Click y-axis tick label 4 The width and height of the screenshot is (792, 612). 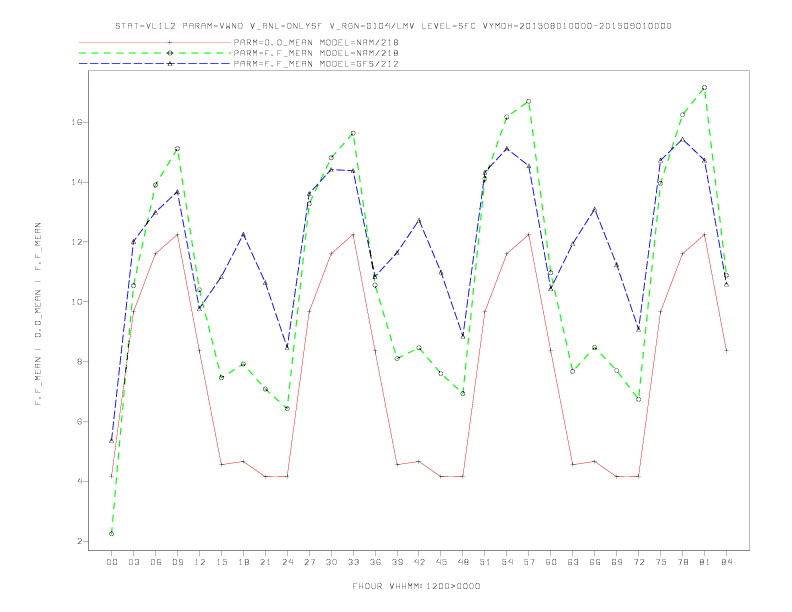point(79,481)
